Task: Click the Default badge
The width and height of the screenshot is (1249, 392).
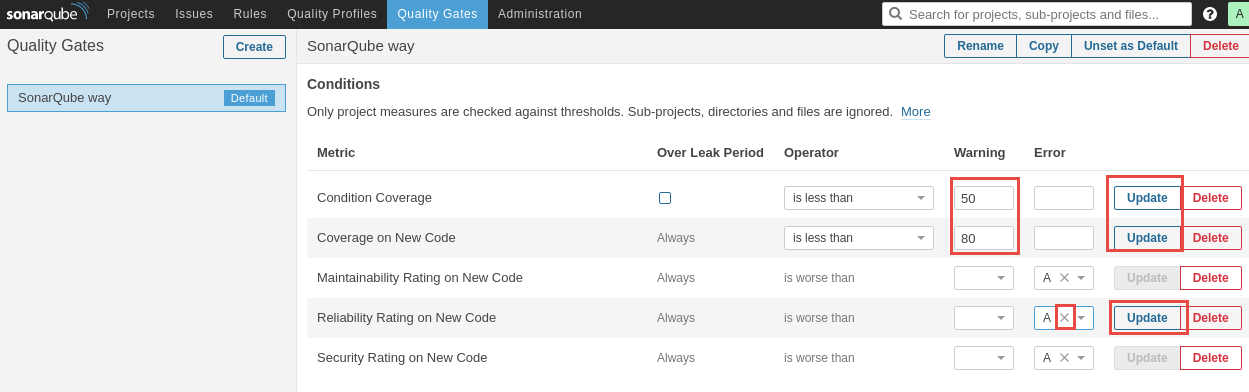Action: click(249, 98)
